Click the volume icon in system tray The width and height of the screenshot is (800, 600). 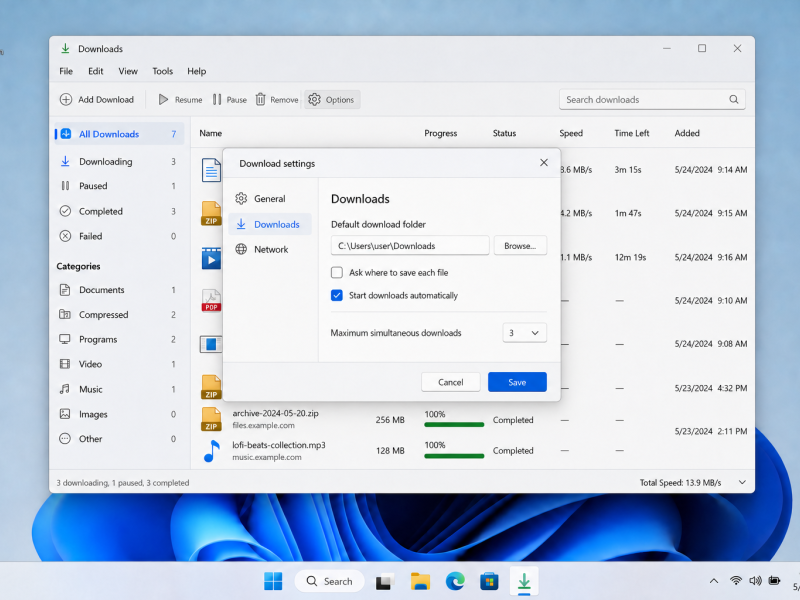tap(755, 581)
